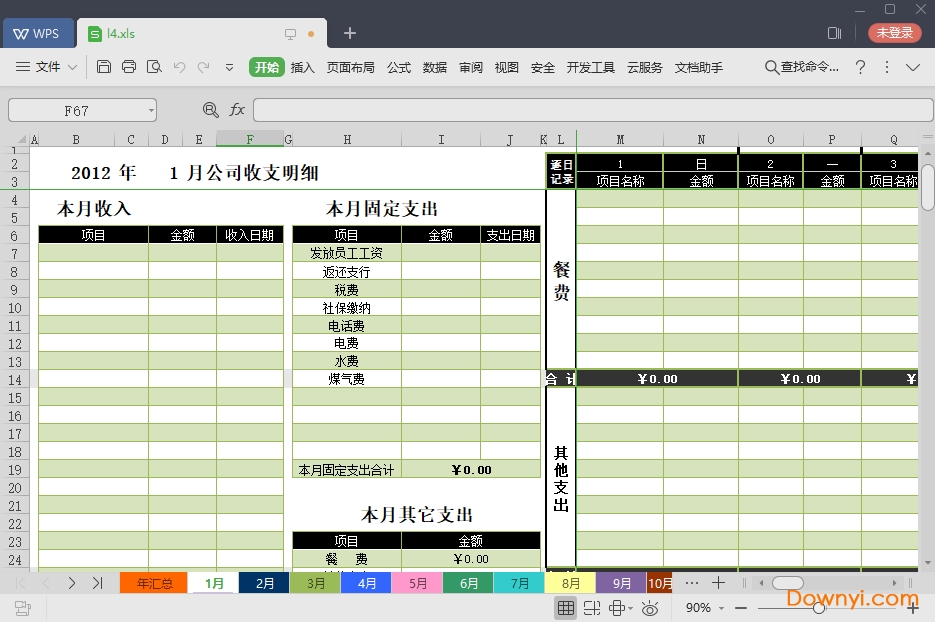The width and height of the screenshot is (935, 622).
Task: Click the Undo icon
Action: [178, 67]
